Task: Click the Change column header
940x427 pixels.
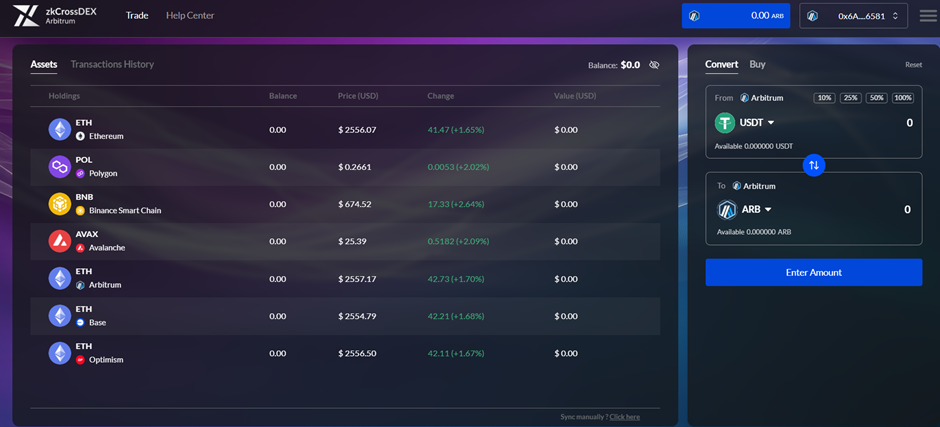Action: click(x=441, y=96)
